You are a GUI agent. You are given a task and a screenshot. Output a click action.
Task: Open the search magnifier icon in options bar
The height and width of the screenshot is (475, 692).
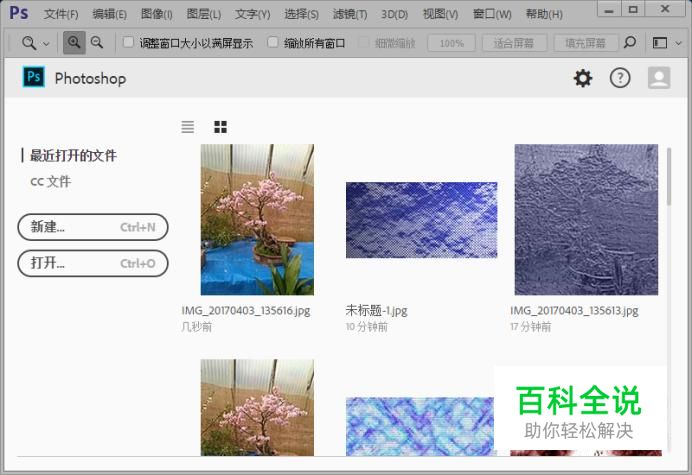[630, 43]
